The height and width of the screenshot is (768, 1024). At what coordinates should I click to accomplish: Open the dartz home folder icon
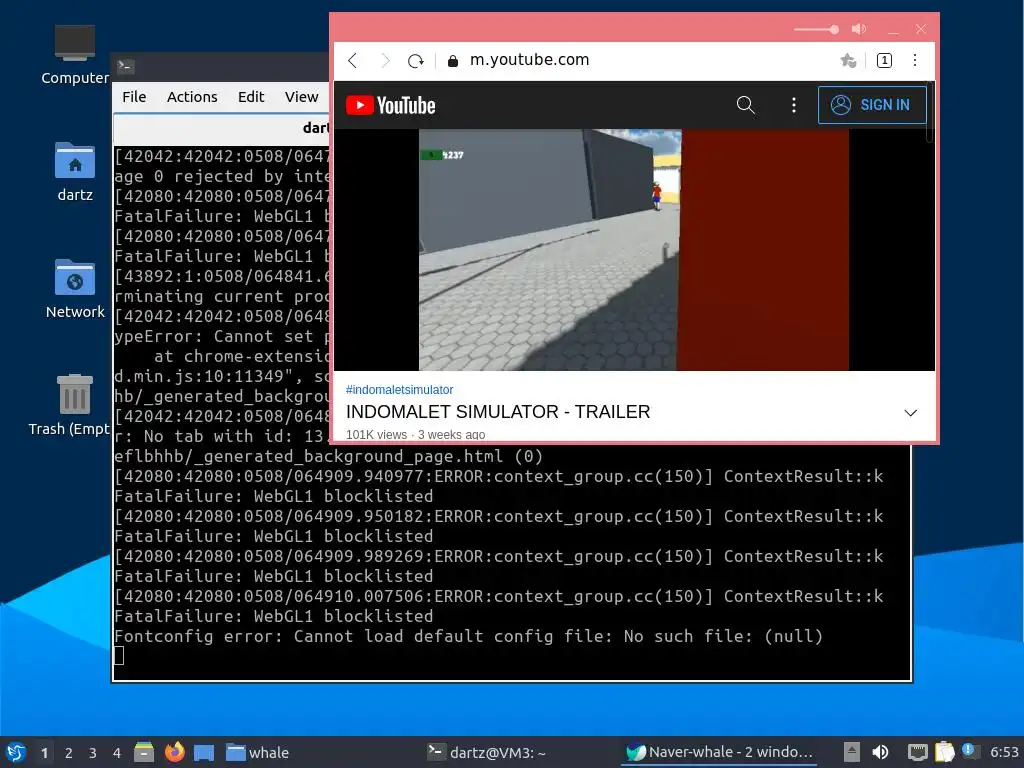74,172
